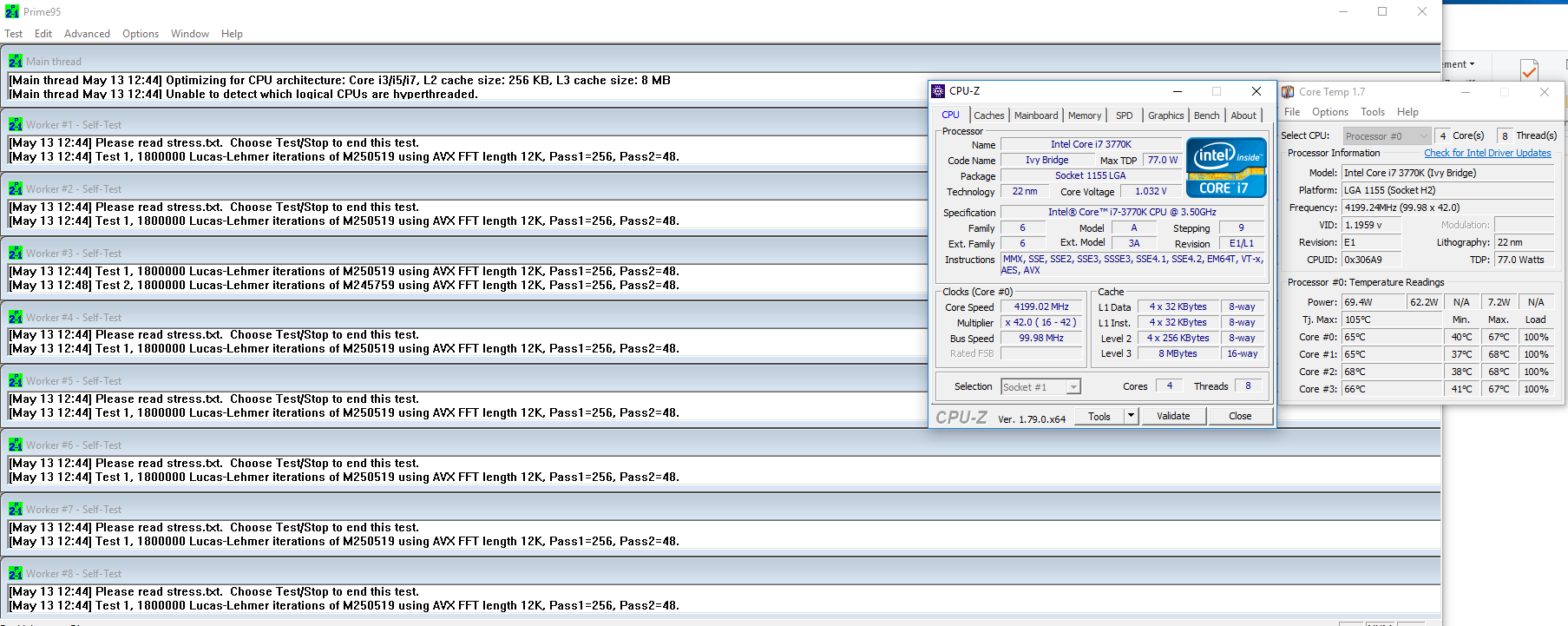Click the Worker #3 Self-Test icon
Image resolution: width=1568 pixels, height=626 pixels.
click(16, 253)
